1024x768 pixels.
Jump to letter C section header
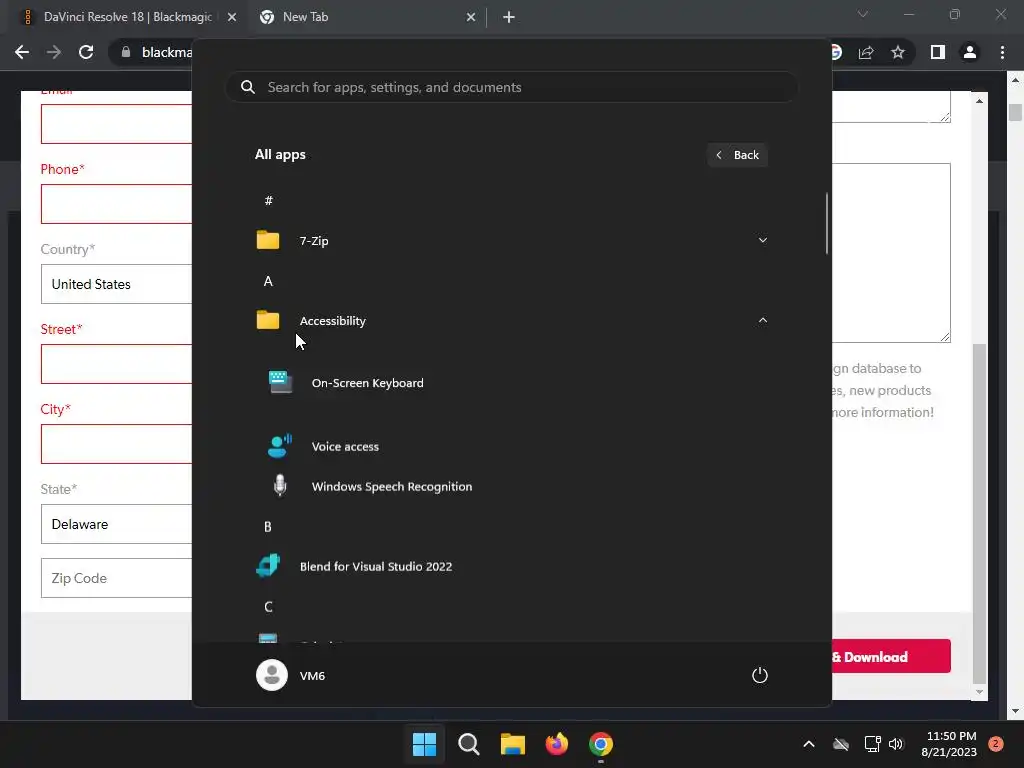click(x=268, y=607)
